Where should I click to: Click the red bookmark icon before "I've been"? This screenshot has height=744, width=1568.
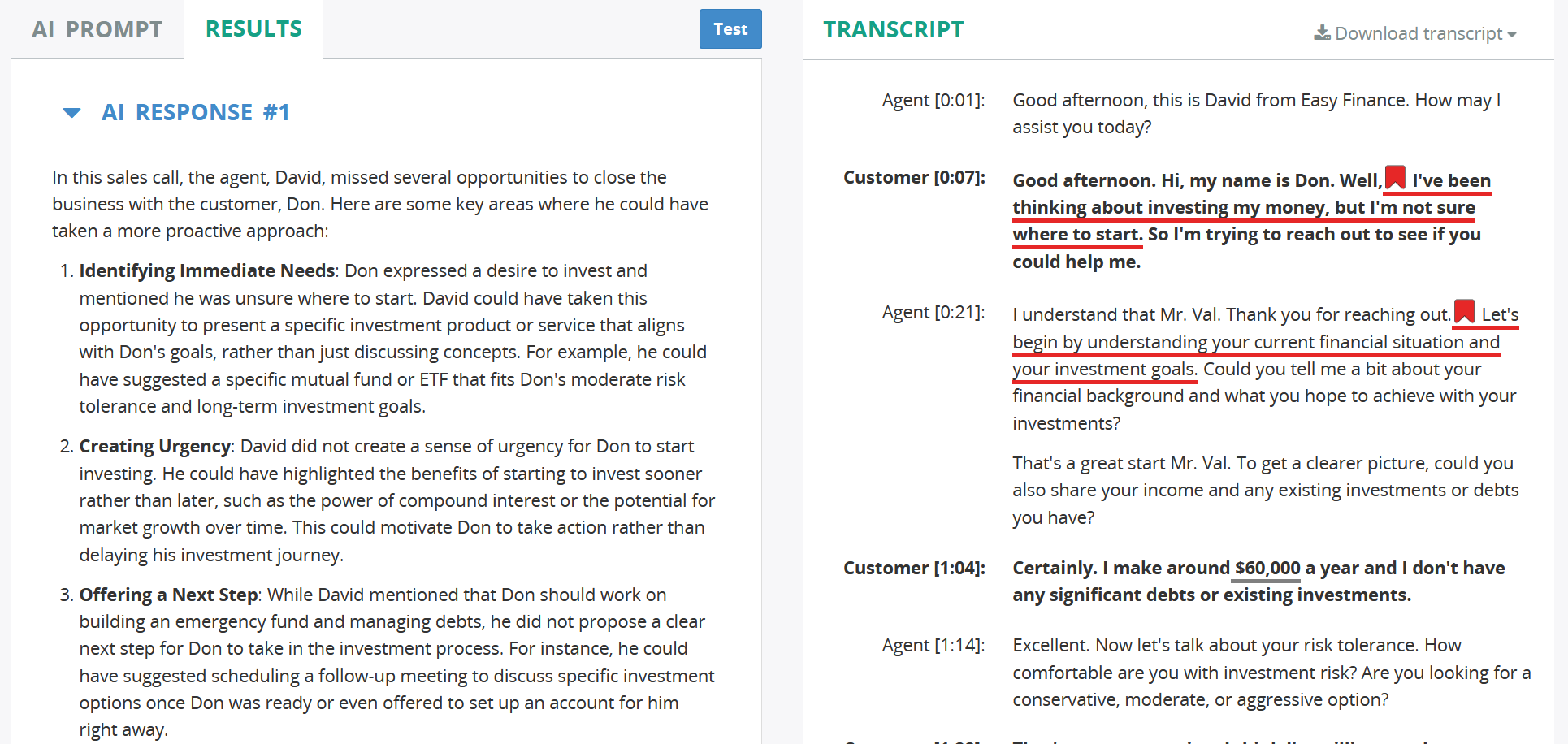1395,177
